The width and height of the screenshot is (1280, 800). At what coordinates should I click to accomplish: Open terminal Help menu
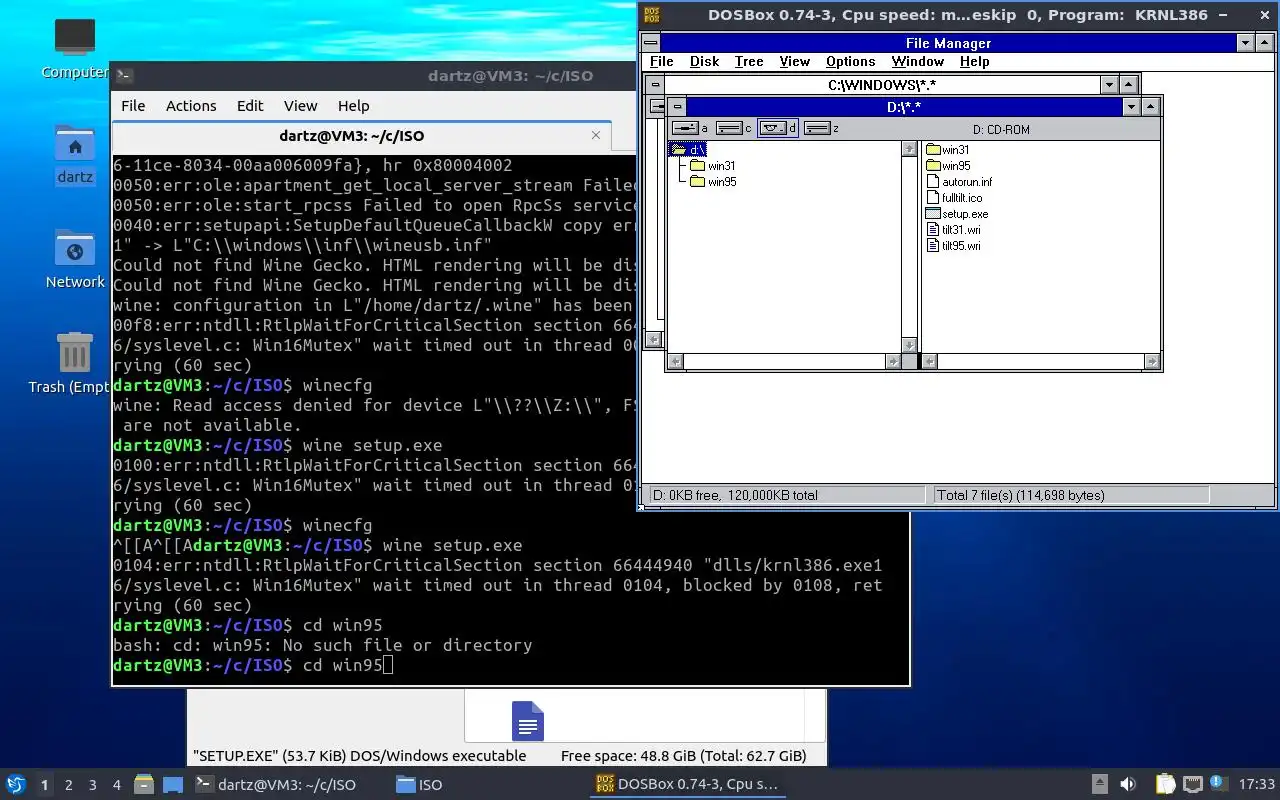[x=353, y=106]
